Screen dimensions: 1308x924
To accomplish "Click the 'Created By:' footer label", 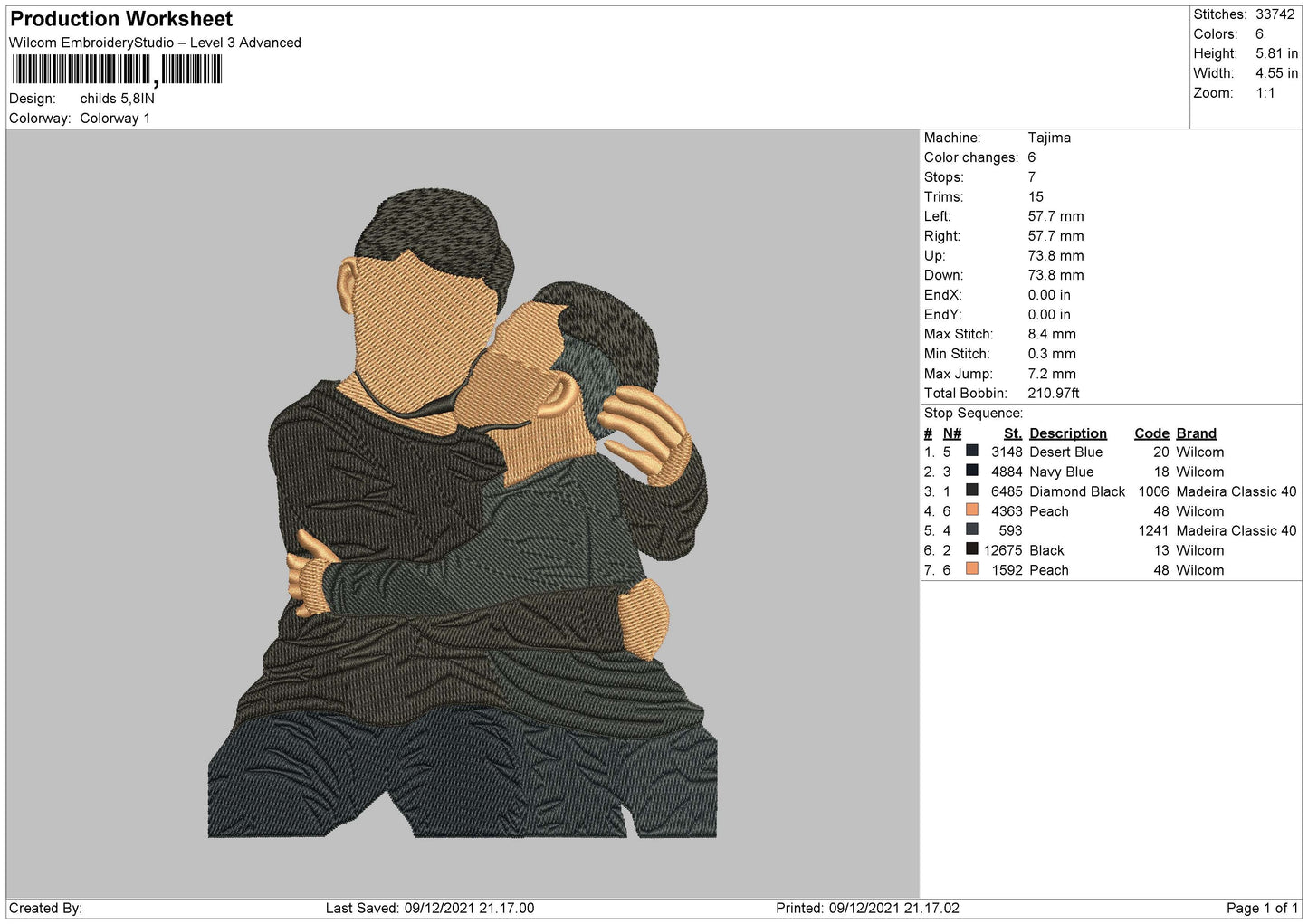I will point(45,909).
